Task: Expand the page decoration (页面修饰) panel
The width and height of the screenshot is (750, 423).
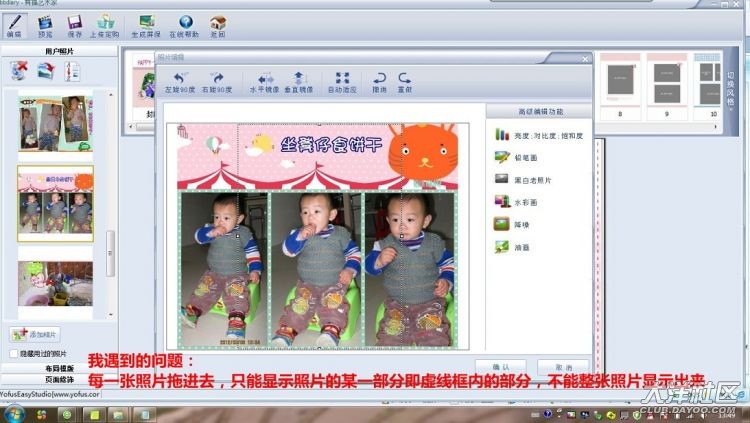Action: click(x=58, y=379)
